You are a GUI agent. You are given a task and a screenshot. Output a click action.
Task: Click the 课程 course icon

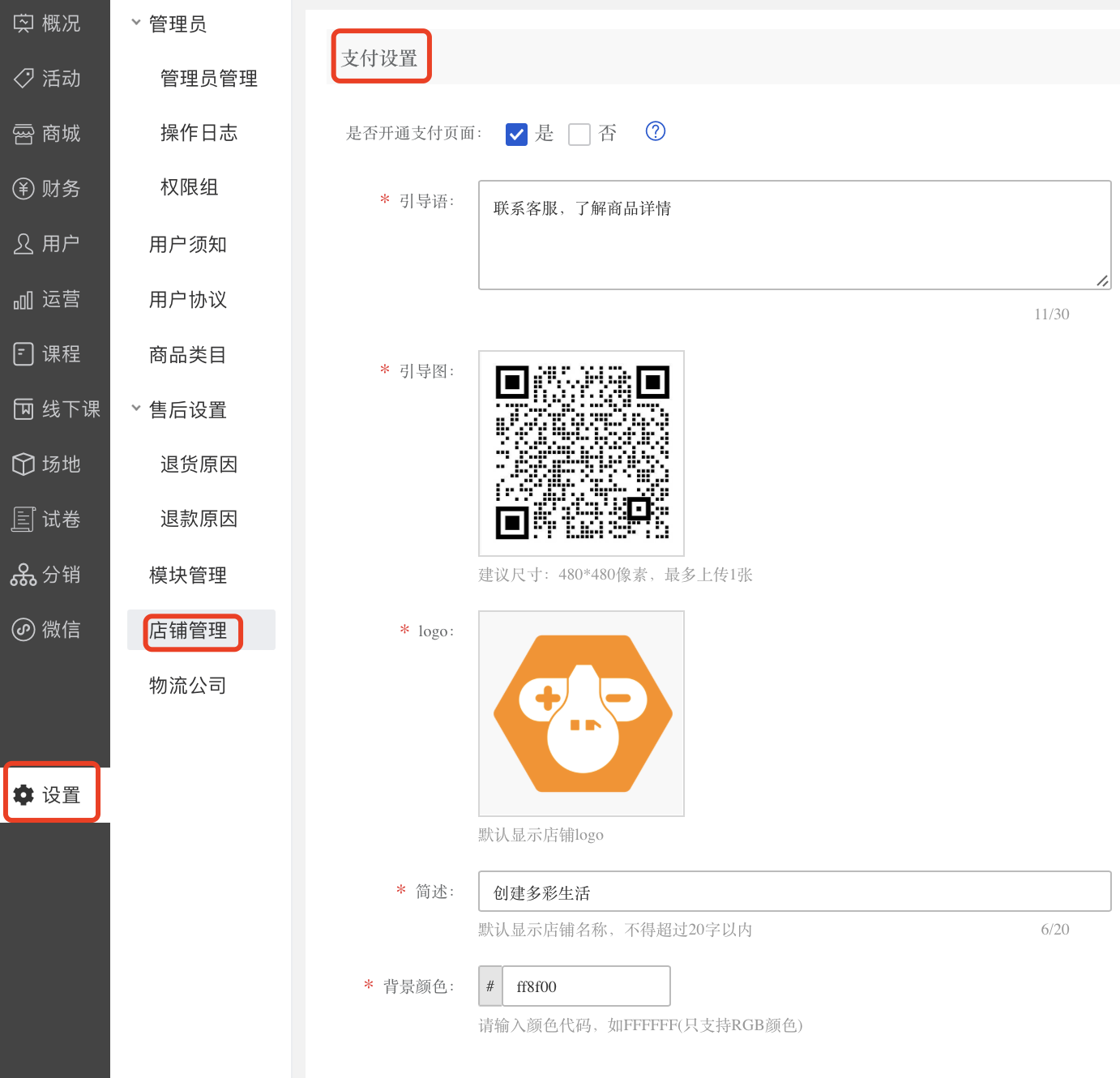[x=24, y=354]
